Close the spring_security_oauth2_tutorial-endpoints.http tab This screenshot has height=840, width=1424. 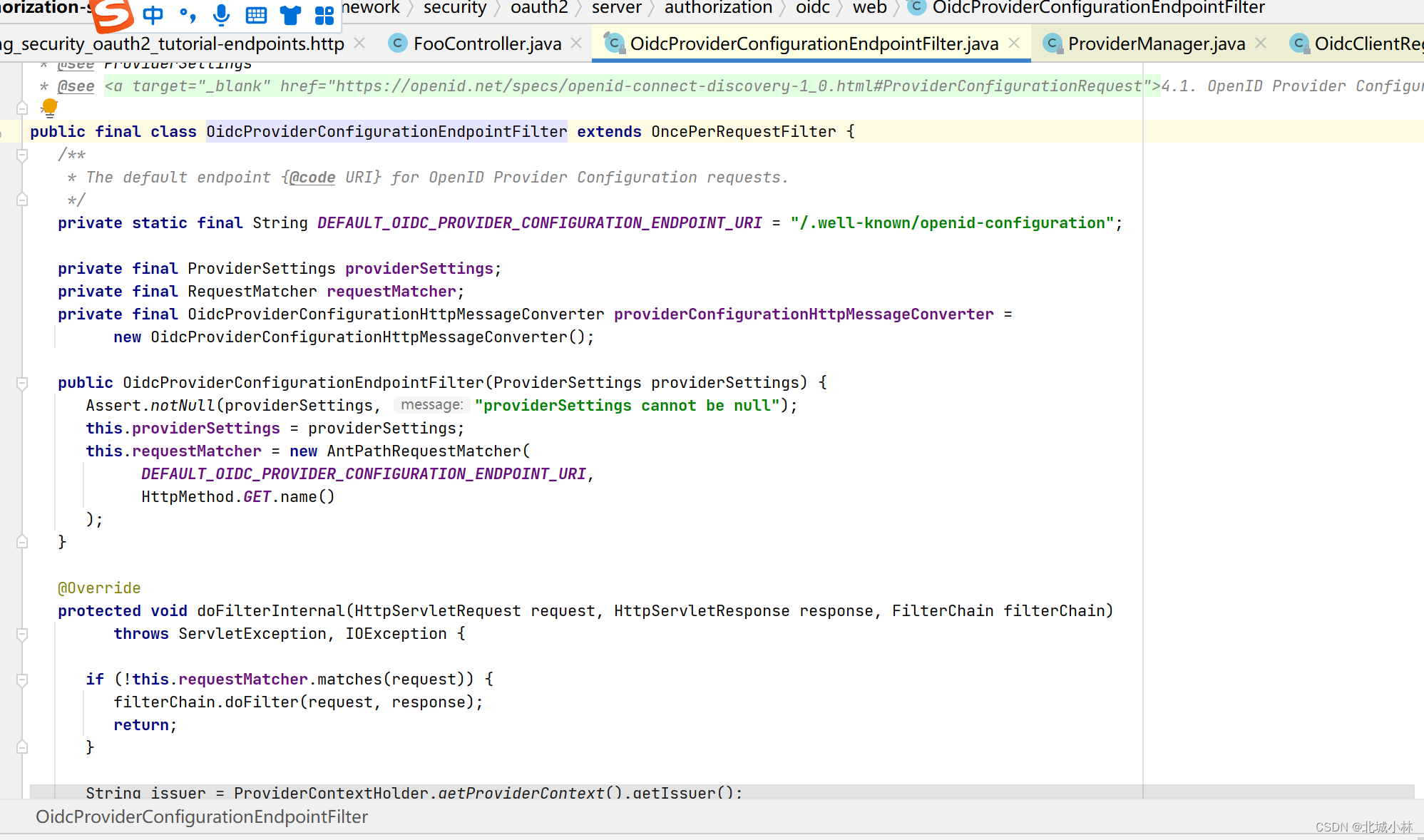[359, 43]
